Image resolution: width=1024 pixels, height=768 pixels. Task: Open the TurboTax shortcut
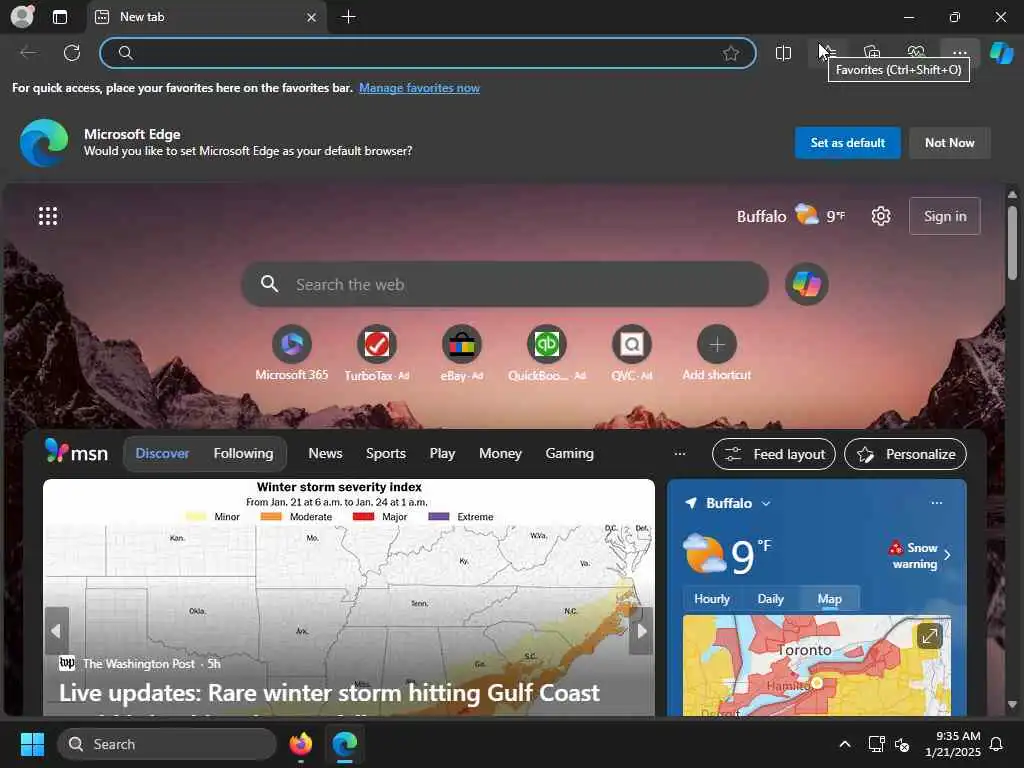[x=377, y=353]
